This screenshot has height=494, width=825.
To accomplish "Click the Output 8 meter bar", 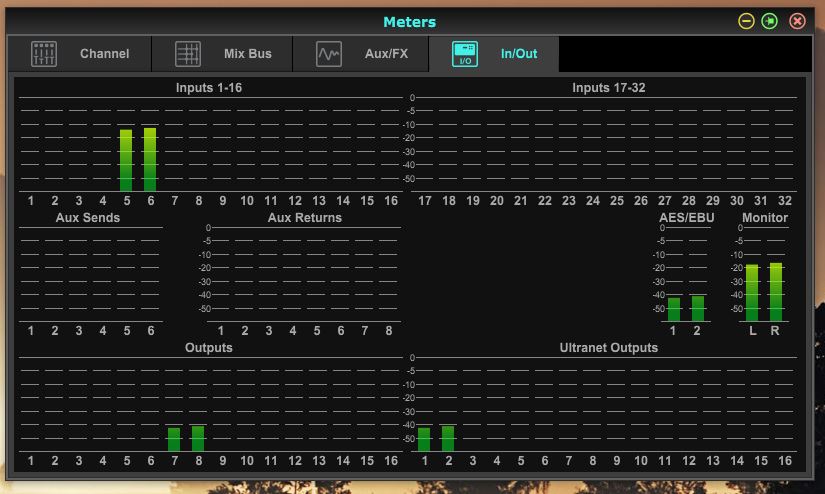I will [198, 438].
